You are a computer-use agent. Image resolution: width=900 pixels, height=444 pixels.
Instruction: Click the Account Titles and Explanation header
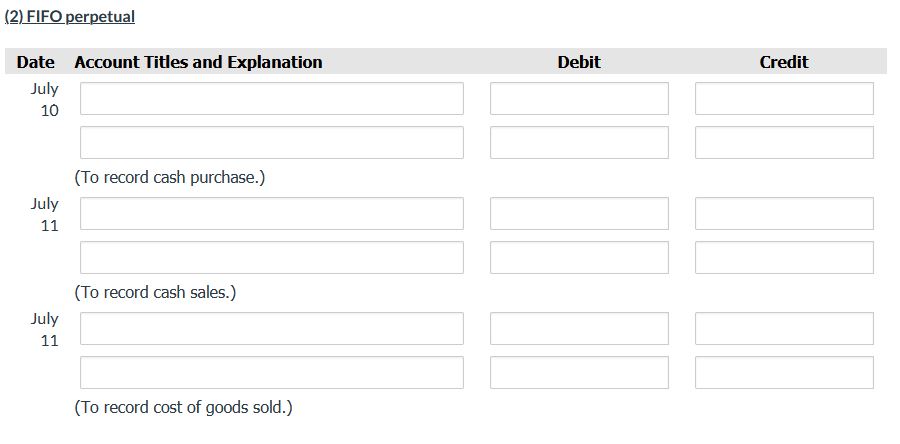click(198, 62)
